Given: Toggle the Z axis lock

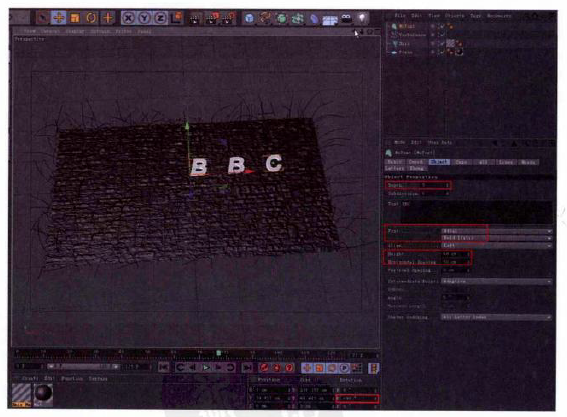Looking at the screenshot, I should click(160, 18).
